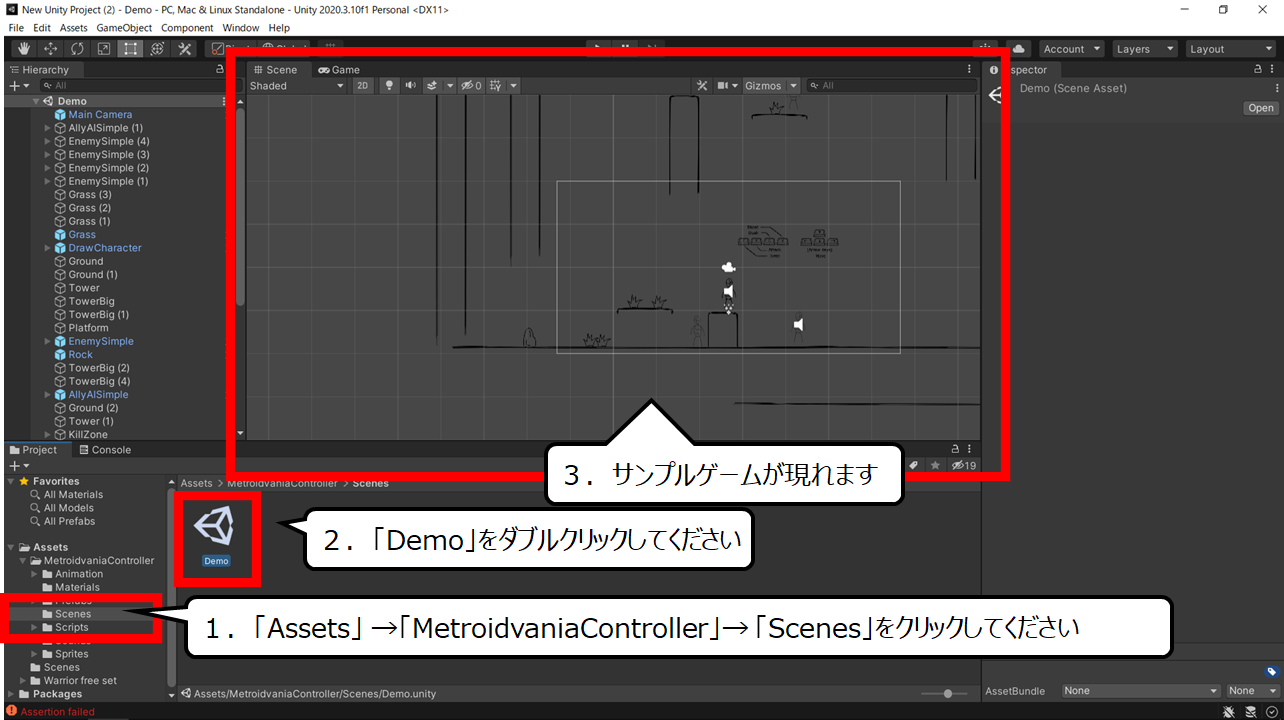
Task: Toggle the Scene view grid icon
Action: [495, 86]
